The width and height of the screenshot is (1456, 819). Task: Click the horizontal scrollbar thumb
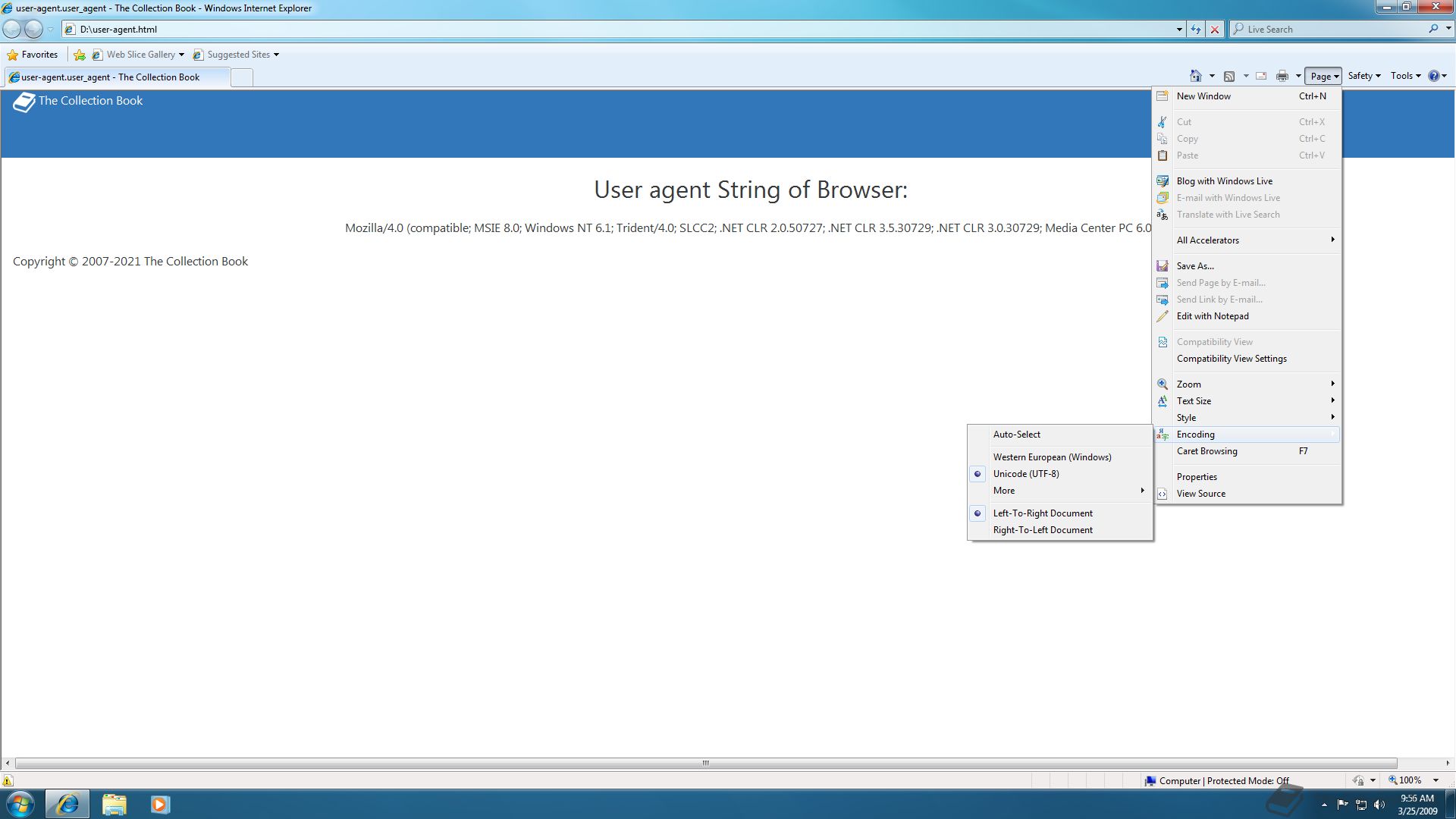coord(705,763)
